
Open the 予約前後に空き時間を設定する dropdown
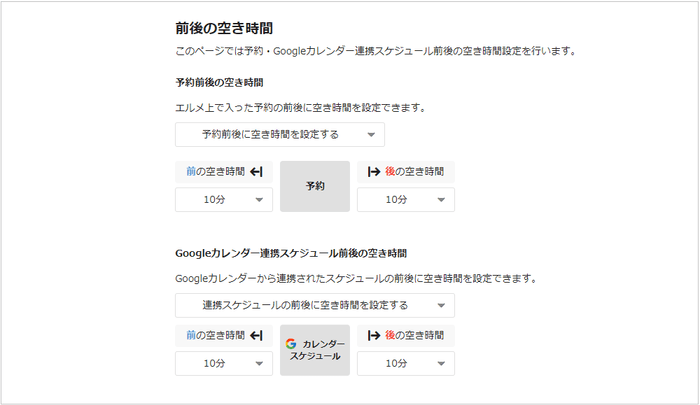tap(279, 135)
